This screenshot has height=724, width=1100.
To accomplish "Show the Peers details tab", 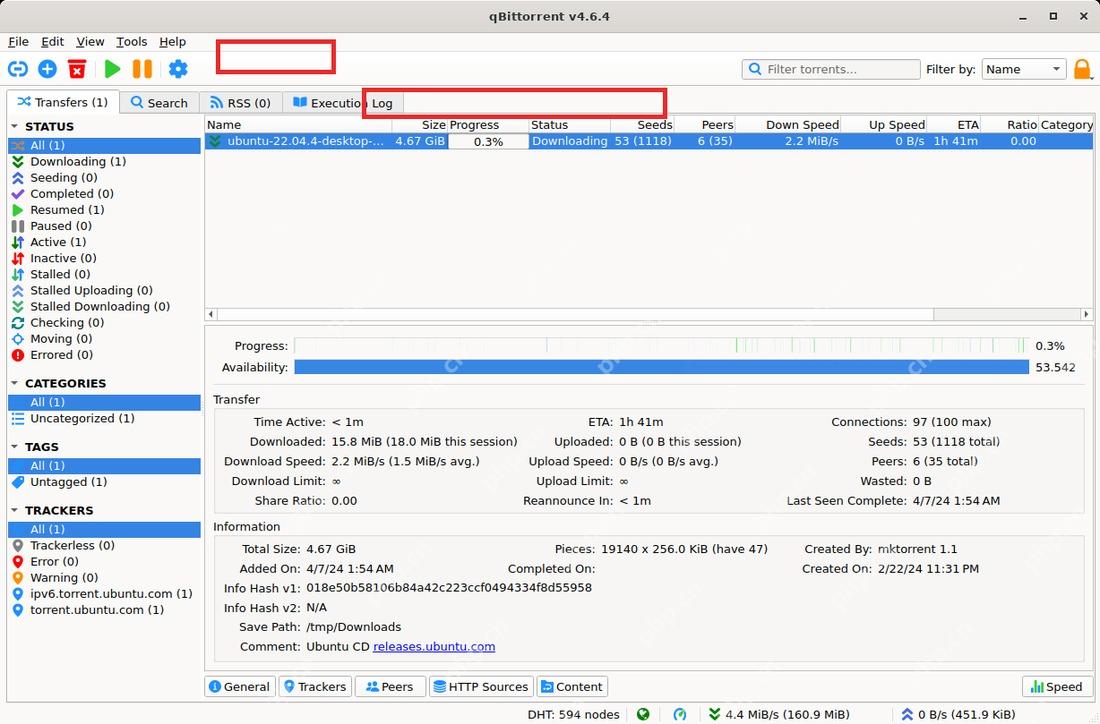I will click(x=390, y=687).
